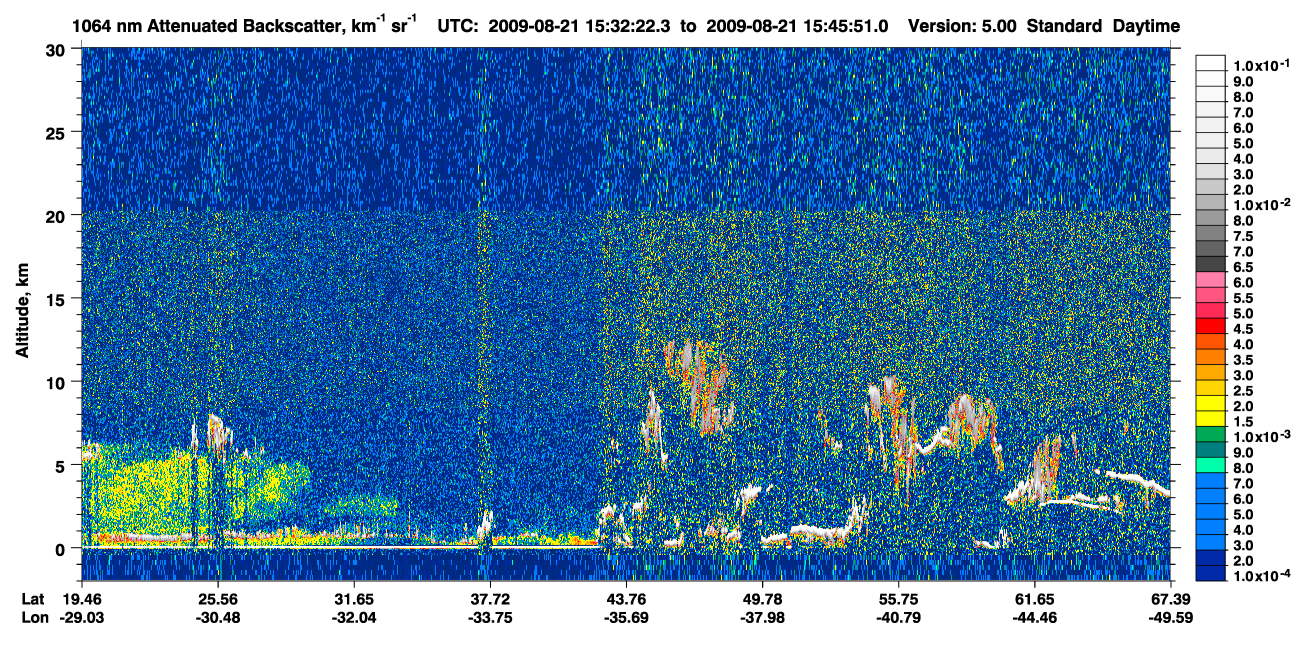Viewport: 1300px width, 667px height.
Task: Click latitude value '61.65'
Action: coord(1035,599)
